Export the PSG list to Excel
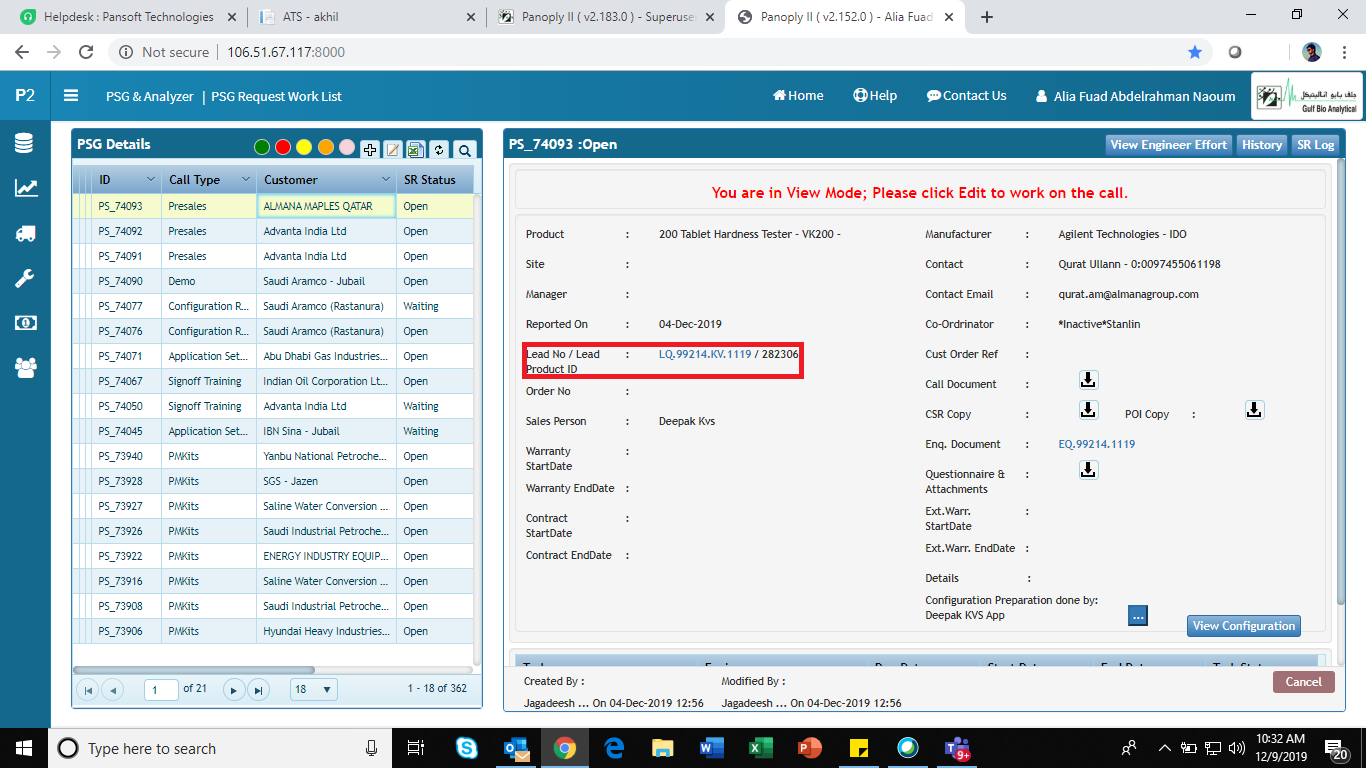 (x=416, y=149)
